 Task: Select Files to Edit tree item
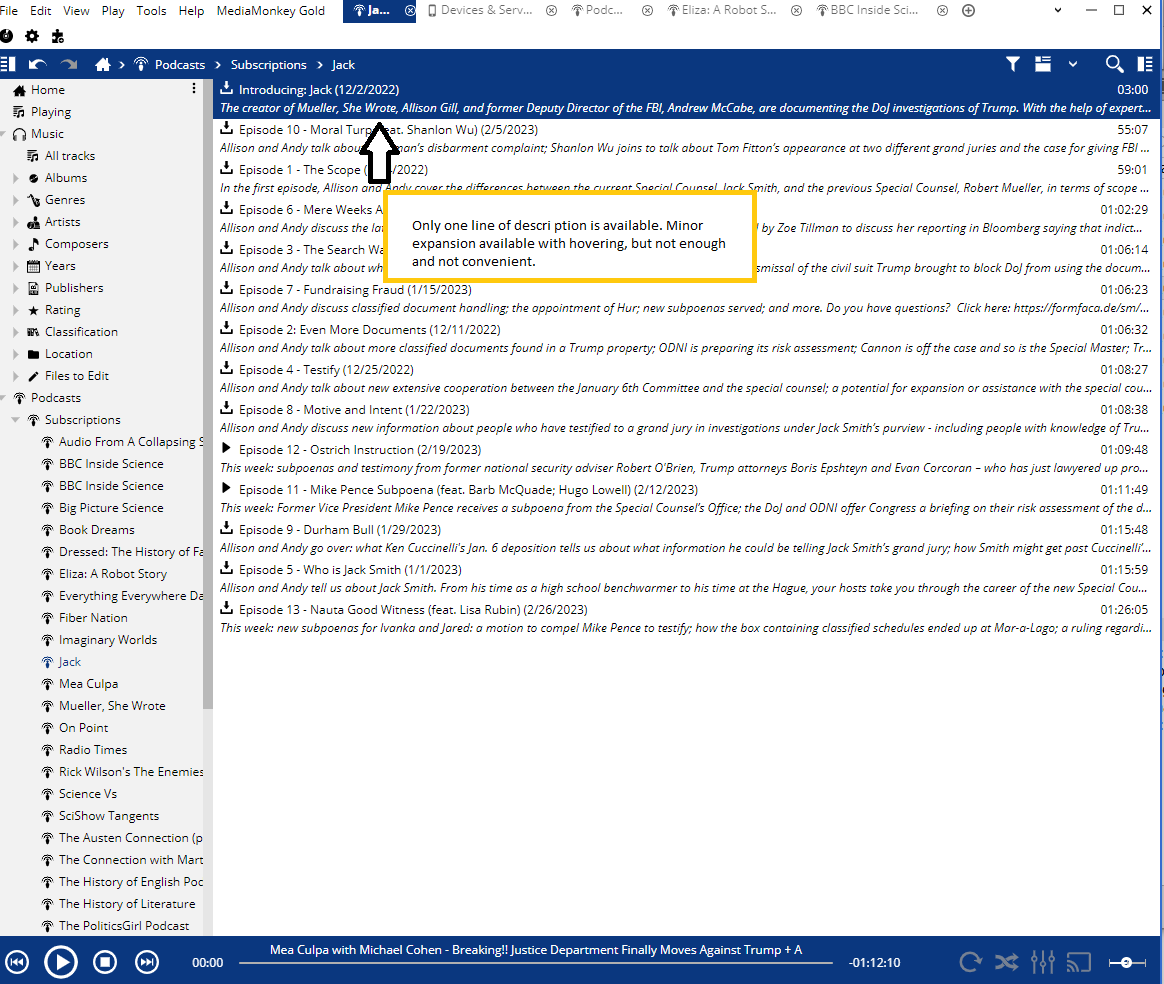point(76,376)
